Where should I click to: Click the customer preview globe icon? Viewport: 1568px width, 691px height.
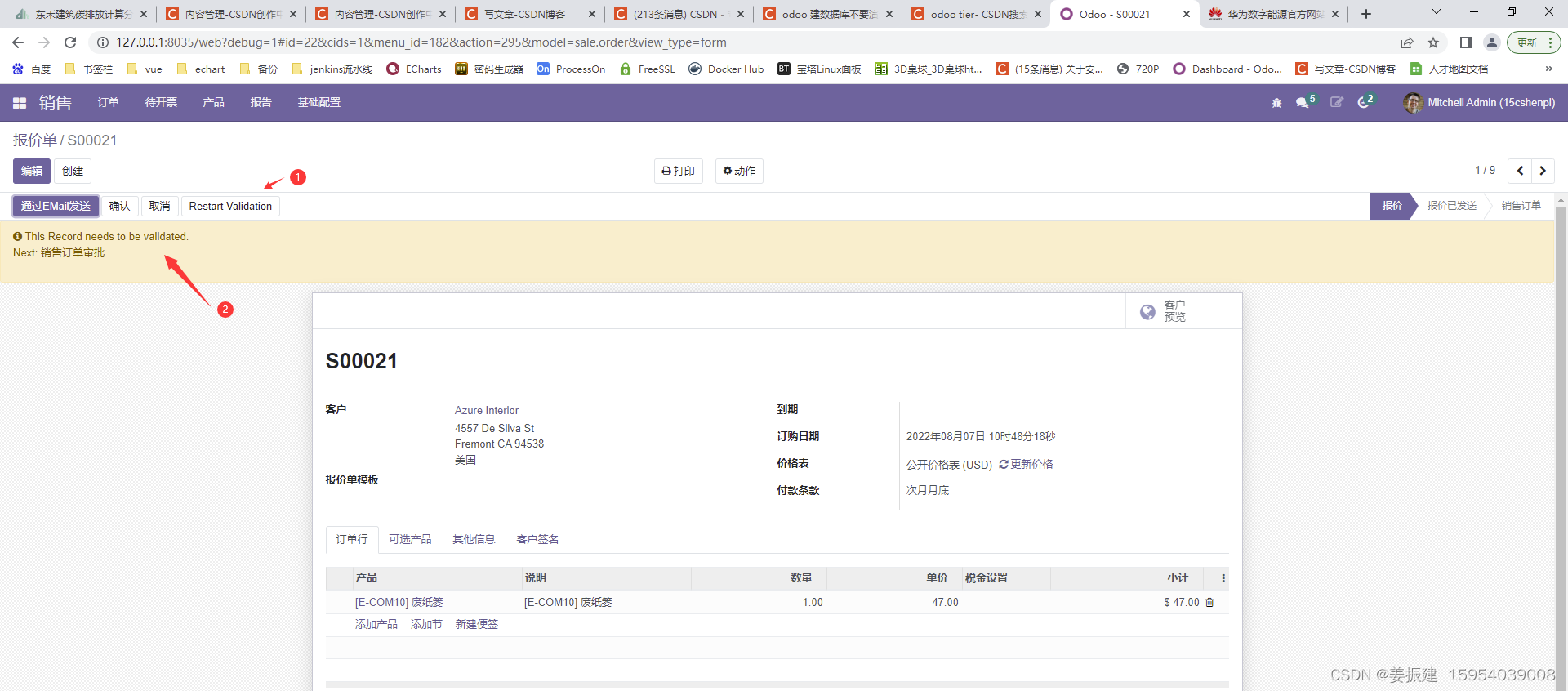(x=1147, y=312)
